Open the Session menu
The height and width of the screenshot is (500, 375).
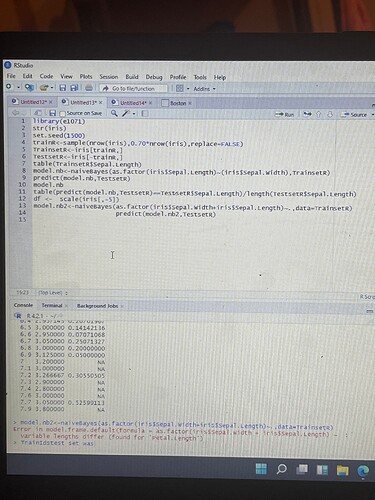(x=109, y=77)
